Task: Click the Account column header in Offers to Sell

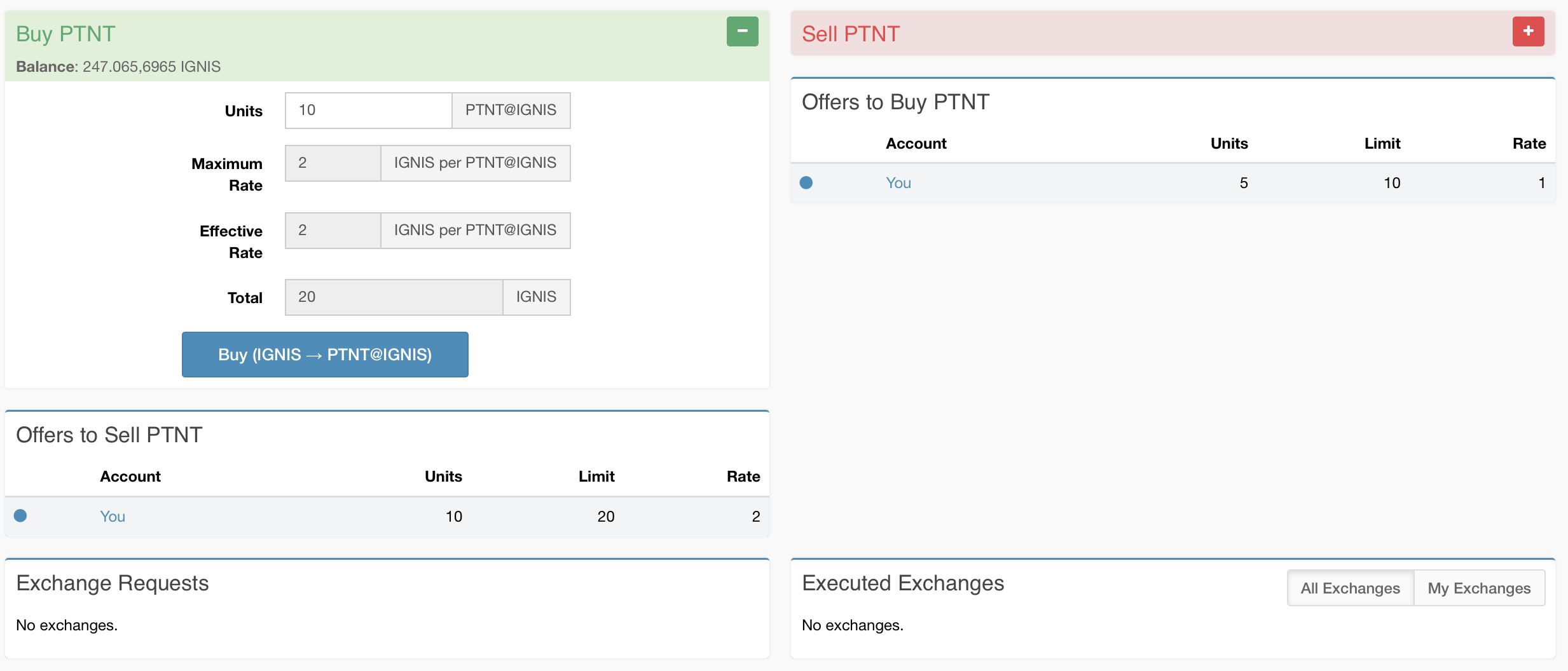Action: (x=130, y=477)
